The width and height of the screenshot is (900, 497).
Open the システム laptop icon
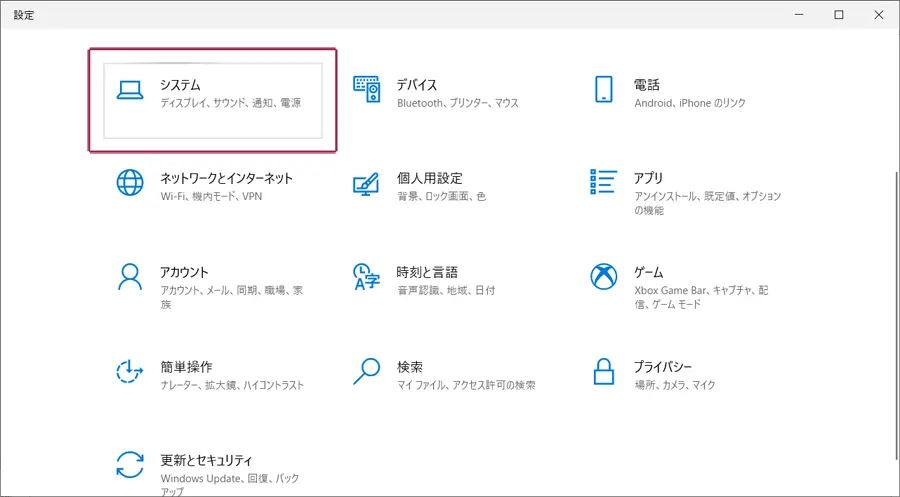click(130, 90)
